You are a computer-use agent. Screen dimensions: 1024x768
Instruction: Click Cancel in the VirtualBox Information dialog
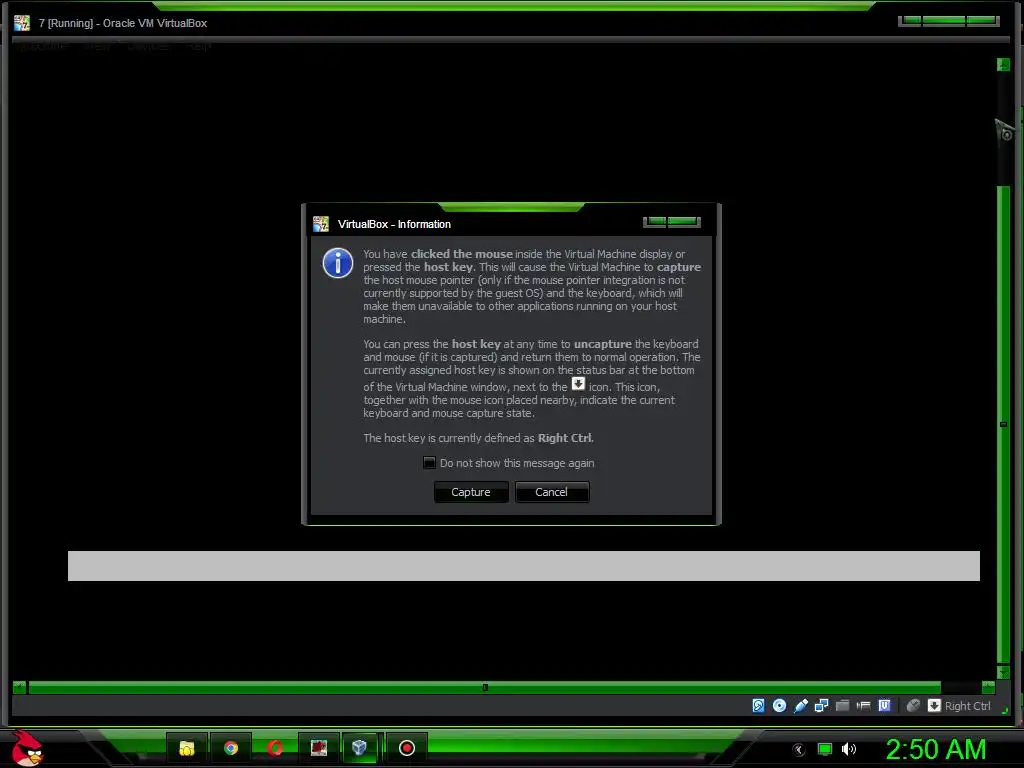552,492
